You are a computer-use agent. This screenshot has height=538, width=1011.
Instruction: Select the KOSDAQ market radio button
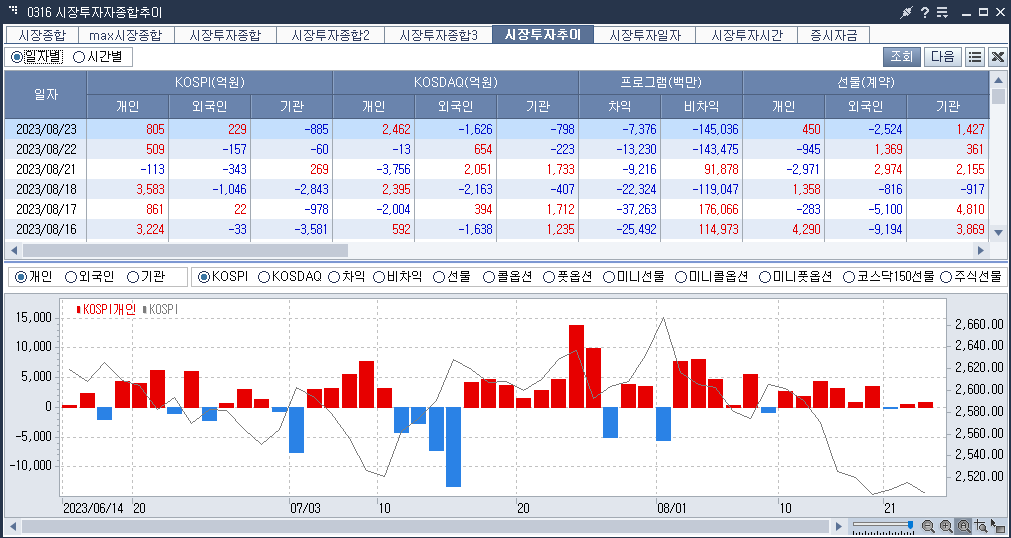[x=290, y=277]
